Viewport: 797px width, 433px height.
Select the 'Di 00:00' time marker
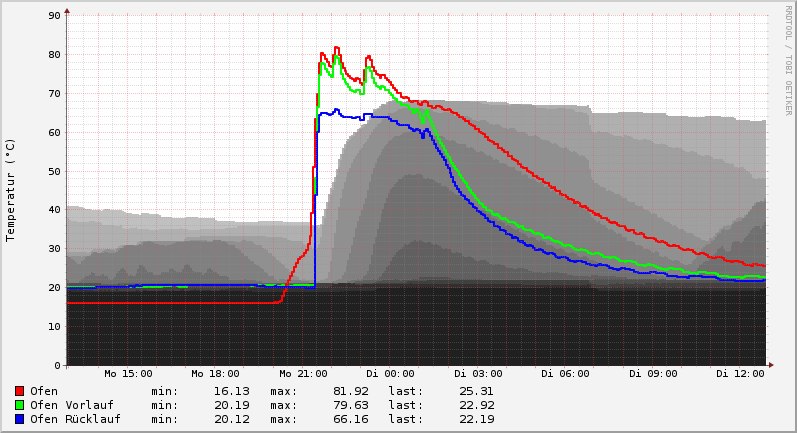tap(390, 374)
